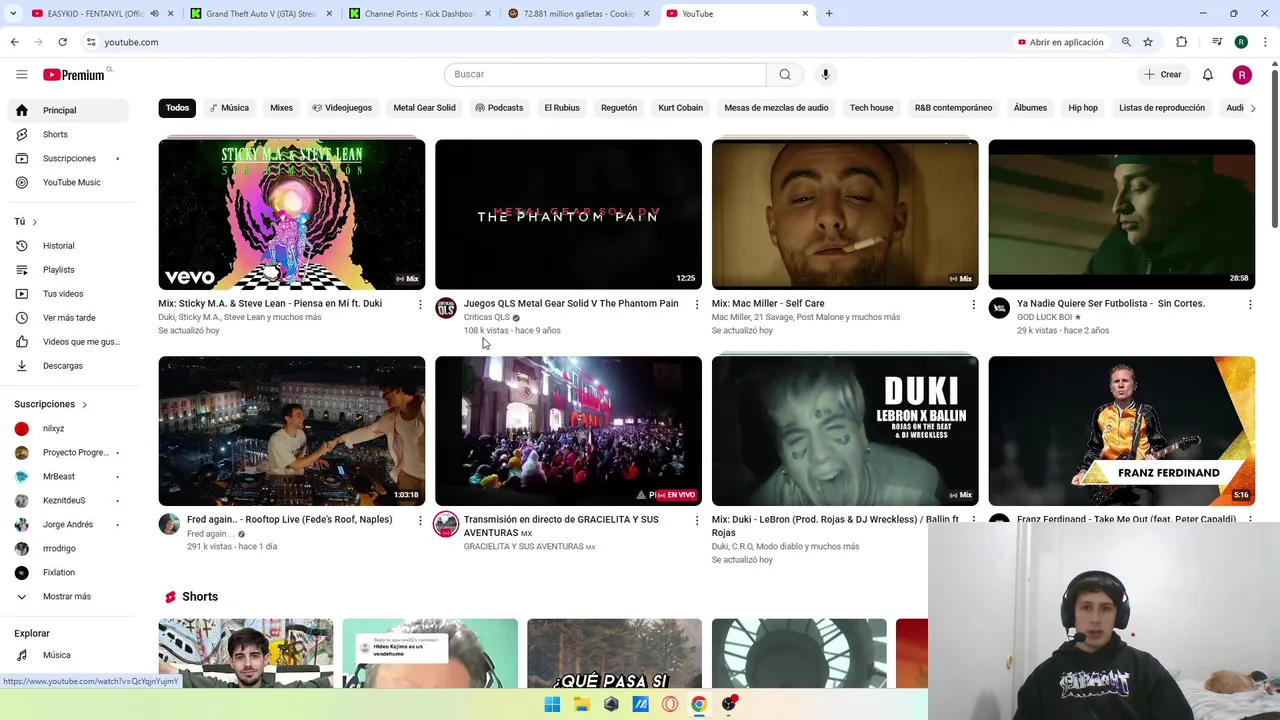Viewport: 1280px width, 720px height.
Task: Click the Críticas QLS channel avatar
Action: (446, 308)
